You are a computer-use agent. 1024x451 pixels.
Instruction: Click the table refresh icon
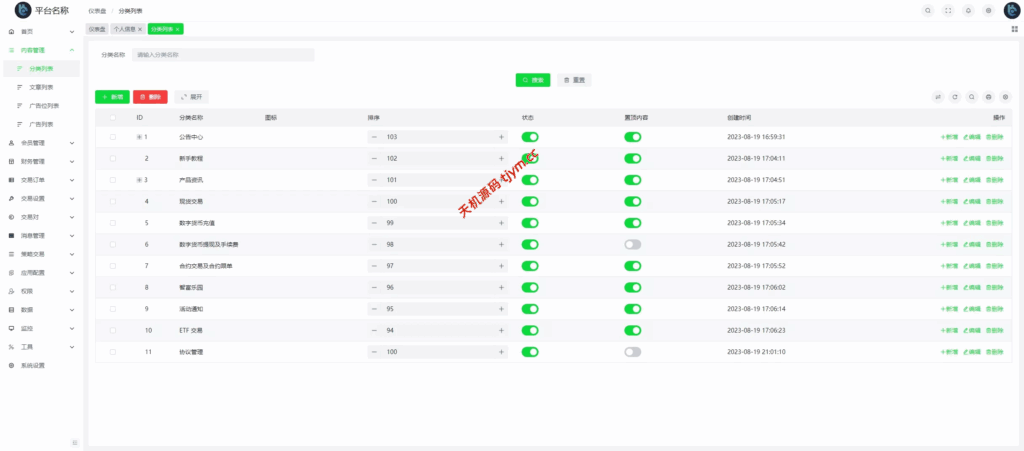pyautogui.click(x=955, y=97)
